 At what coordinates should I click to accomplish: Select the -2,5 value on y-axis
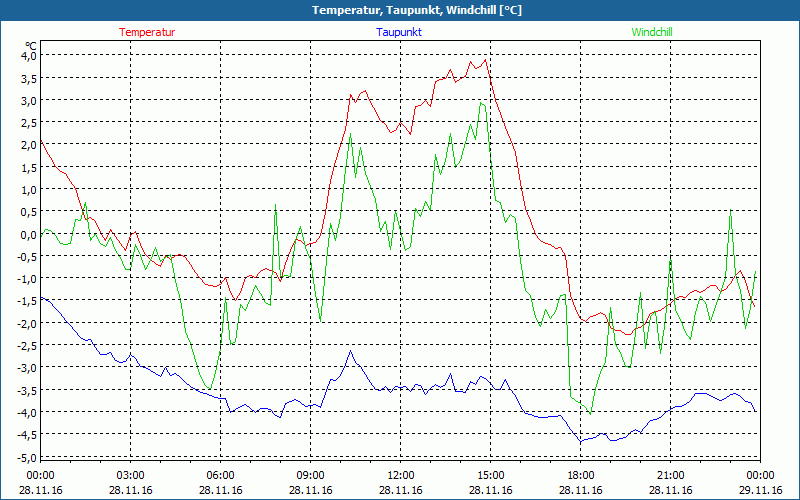point(26,346)
